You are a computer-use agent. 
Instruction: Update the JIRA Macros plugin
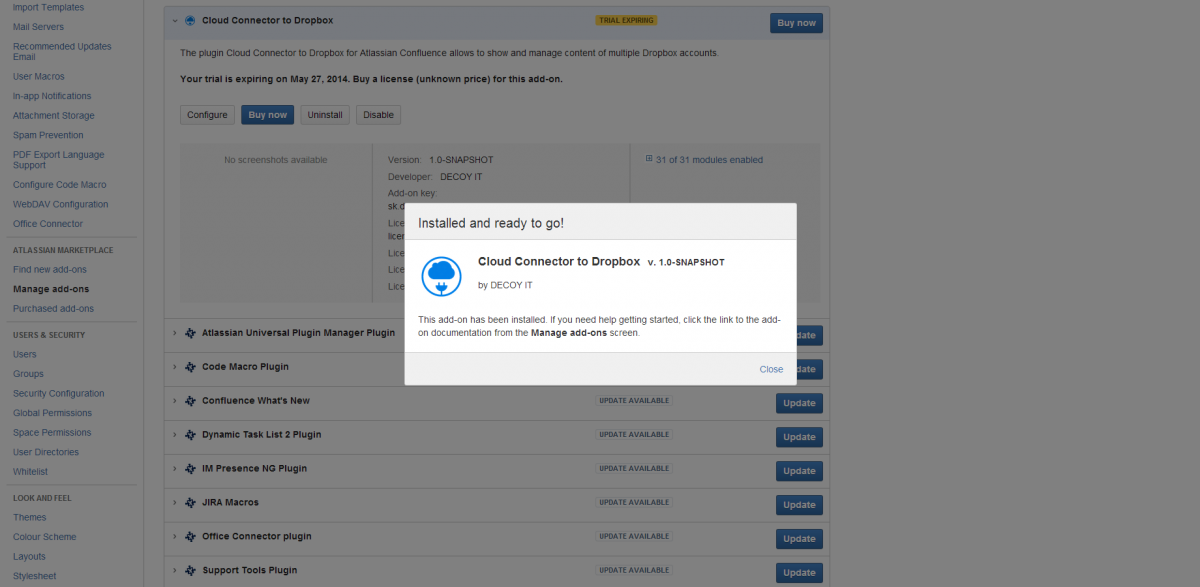pos(799,505)
